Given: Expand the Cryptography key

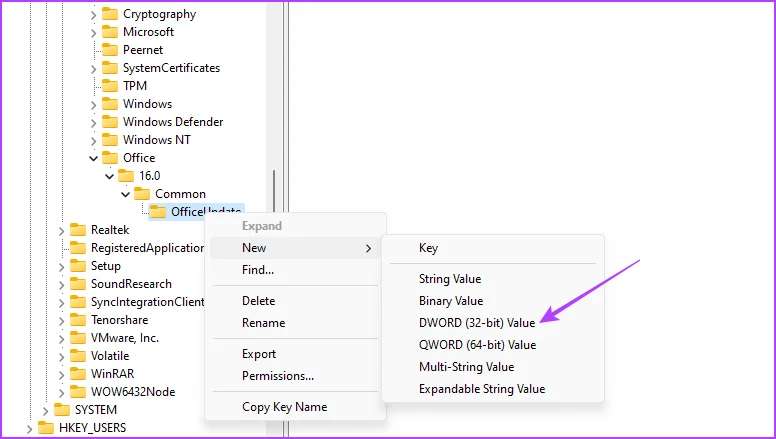Looking at the screenshot, I should pos(94,15).
